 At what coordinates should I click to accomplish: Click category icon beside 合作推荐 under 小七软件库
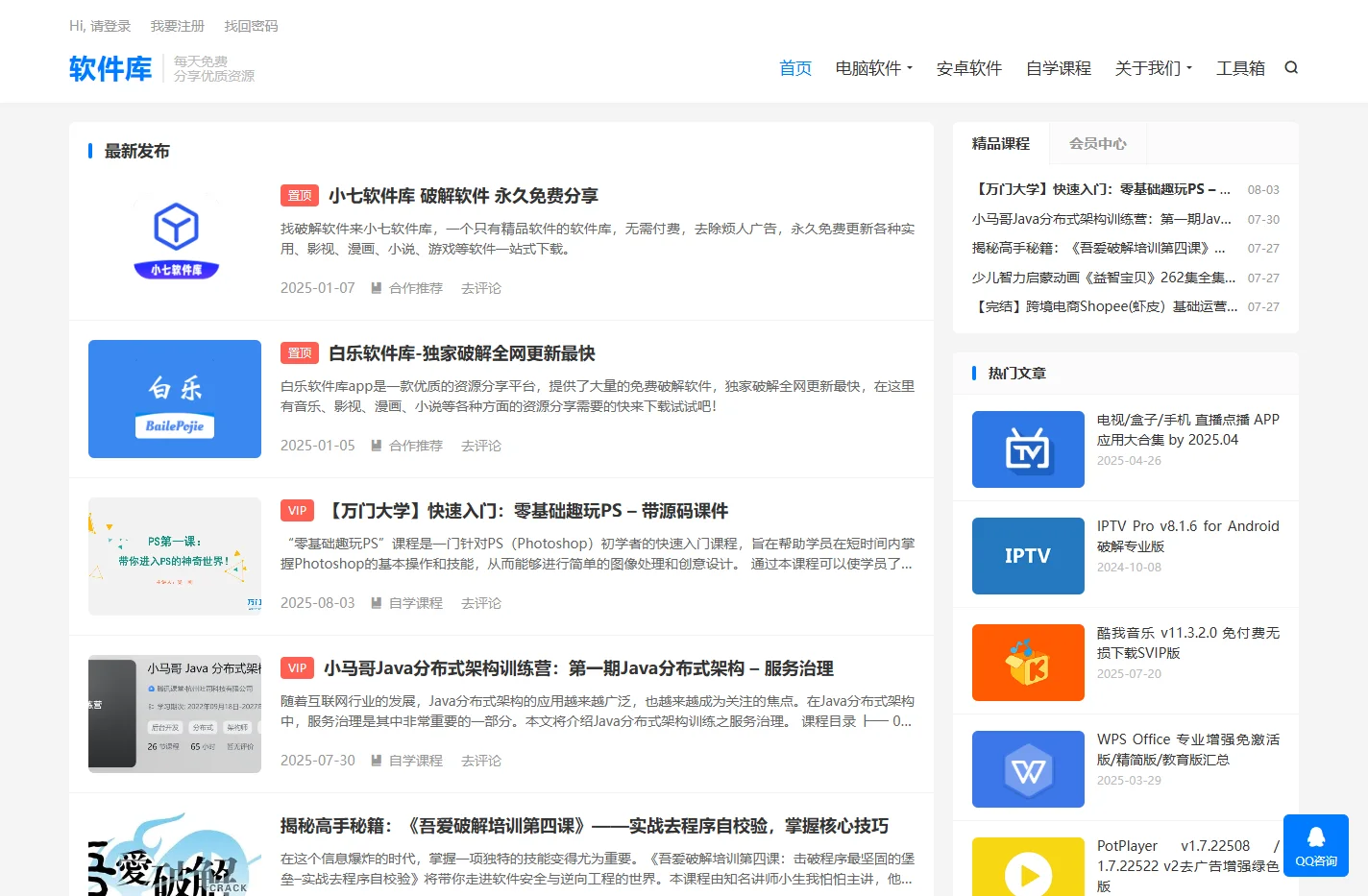377,288
